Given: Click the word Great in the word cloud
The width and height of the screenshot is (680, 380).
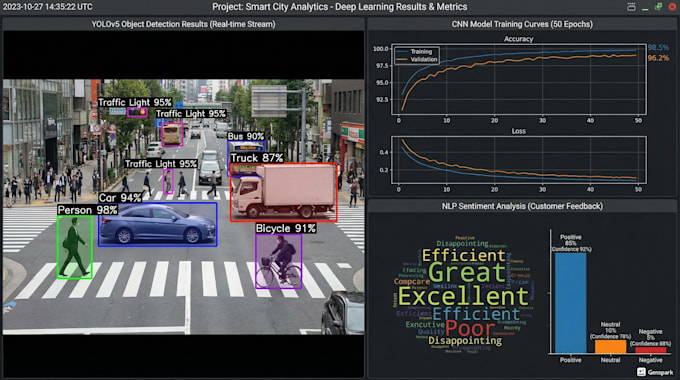Looking at the screenshot, I should (467, 273).
